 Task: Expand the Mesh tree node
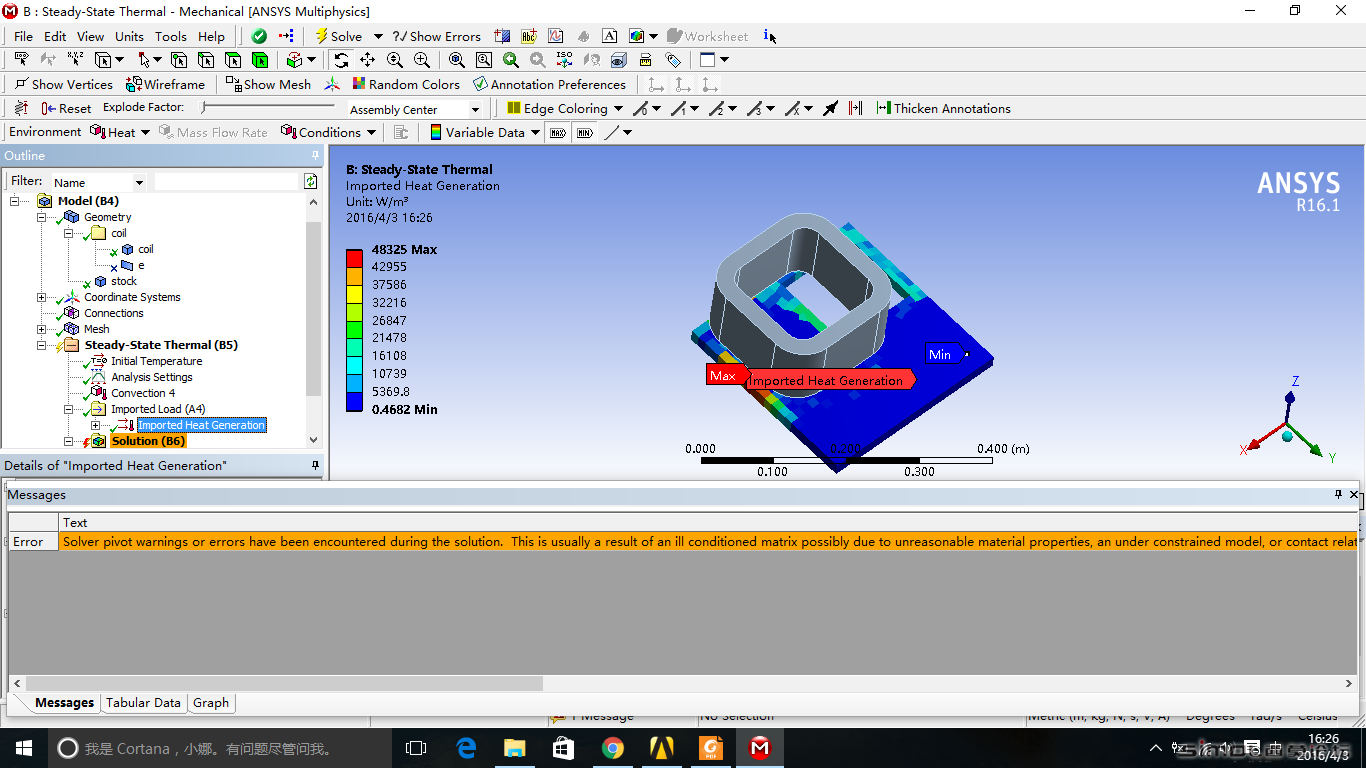[x=41, y=329]
